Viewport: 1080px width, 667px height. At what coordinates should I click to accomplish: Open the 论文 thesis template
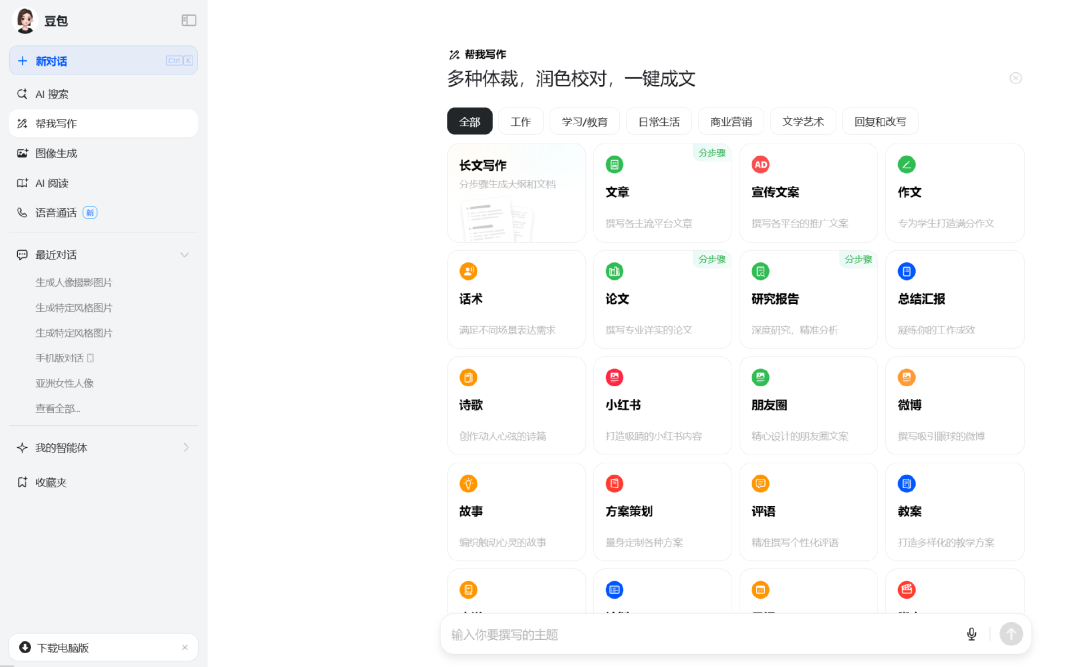[x=663, y=300]
